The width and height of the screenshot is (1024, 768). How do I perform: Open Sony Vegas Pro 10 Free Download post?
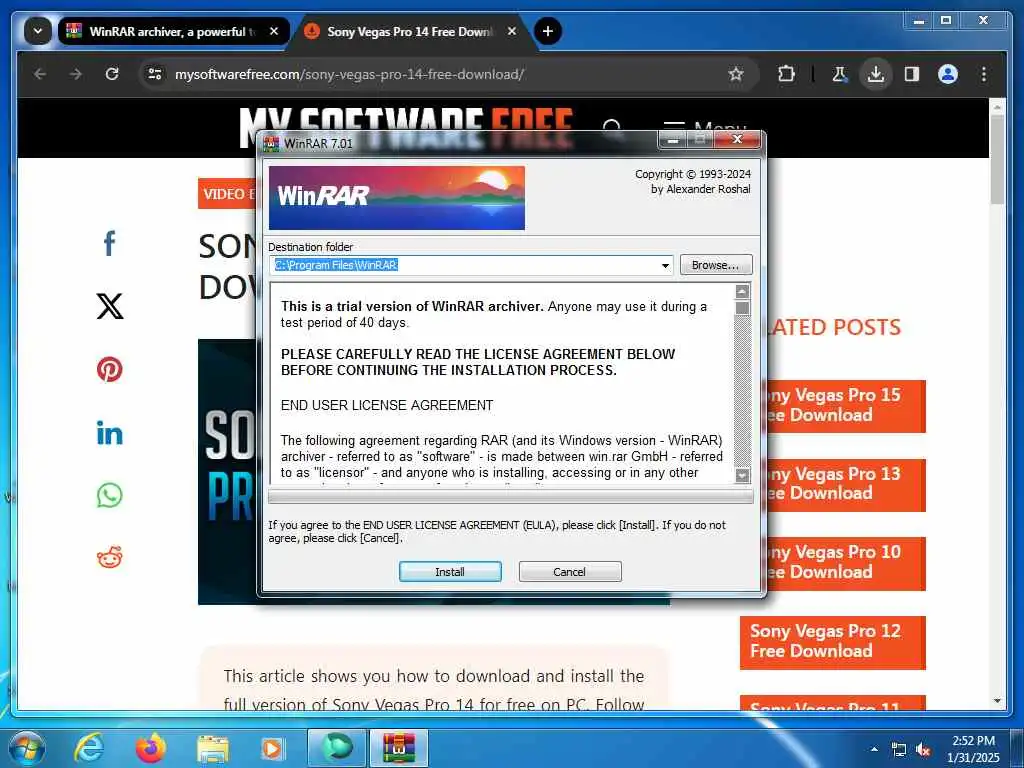click(846, 563)
